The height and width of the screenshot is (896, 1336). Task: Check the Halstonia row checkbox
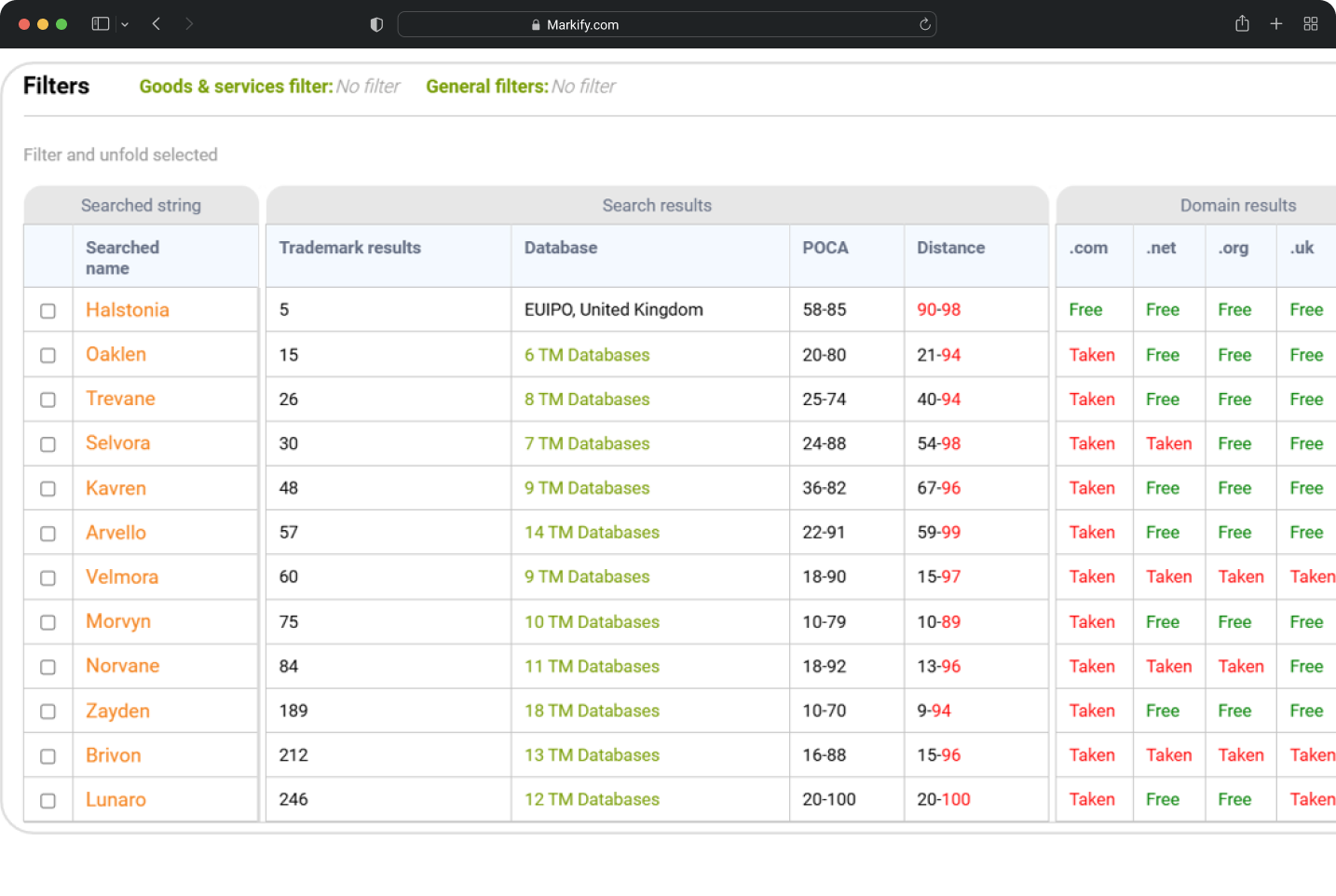point(48,311)
